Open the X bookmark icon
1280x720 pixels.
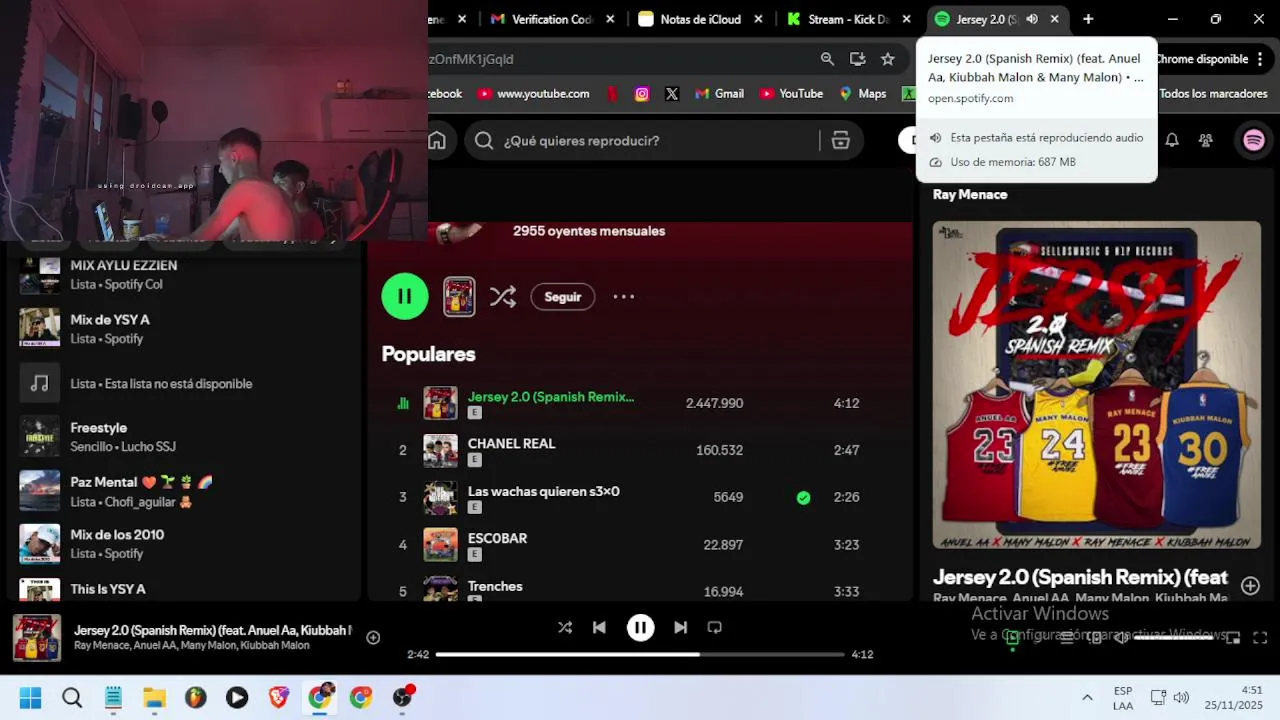pos(672,94)
